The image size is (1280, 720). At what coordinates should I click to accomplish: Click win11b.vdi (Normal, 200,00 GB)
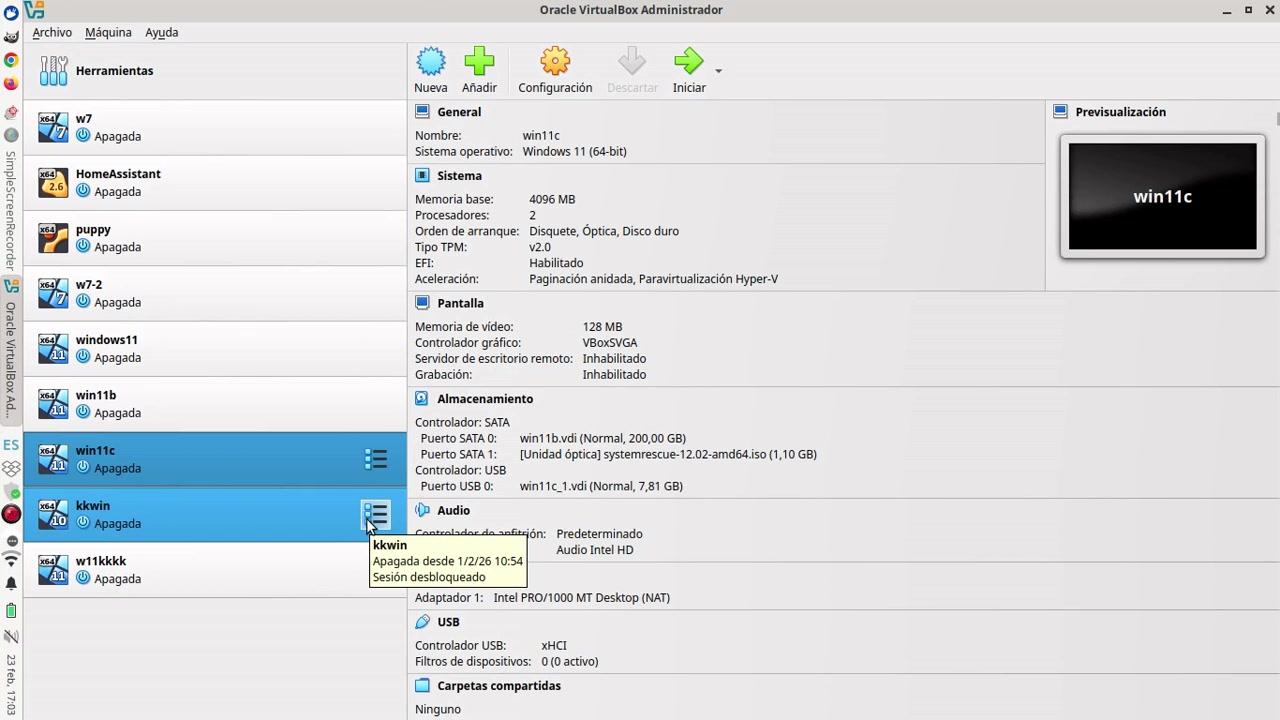(603, 439)
